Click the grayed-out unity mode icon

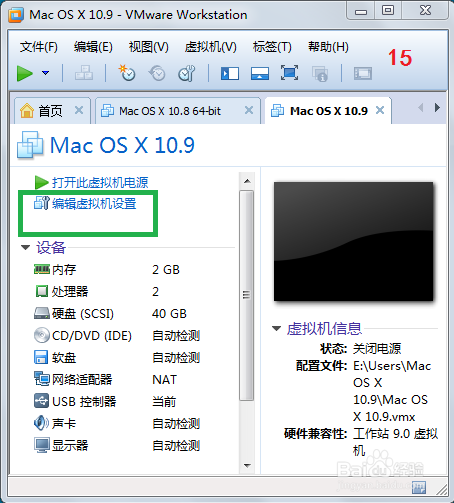[320, 74]
